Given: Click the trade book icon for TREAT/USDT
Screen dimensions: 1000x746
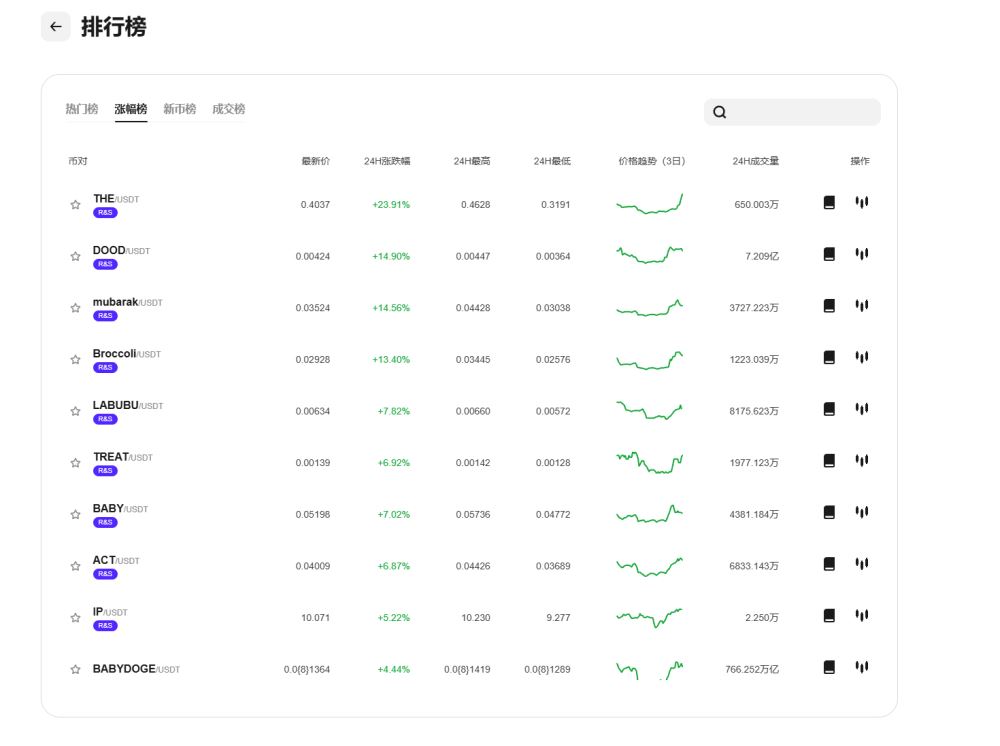Looking at the screenshot, I should click(x=829, y=461).
